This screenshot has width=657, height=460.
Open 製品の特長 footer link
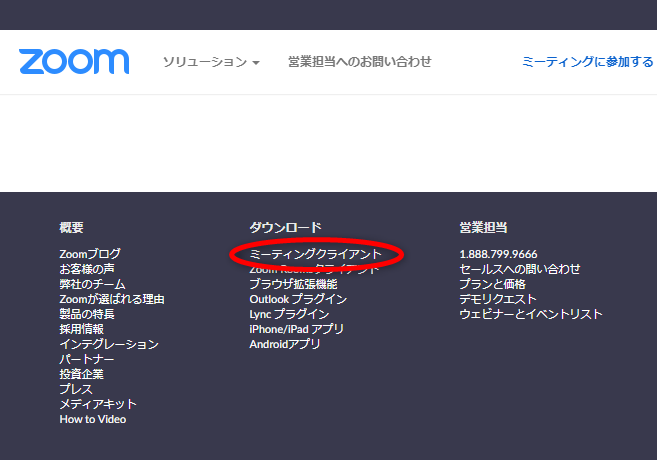[87, 314]
